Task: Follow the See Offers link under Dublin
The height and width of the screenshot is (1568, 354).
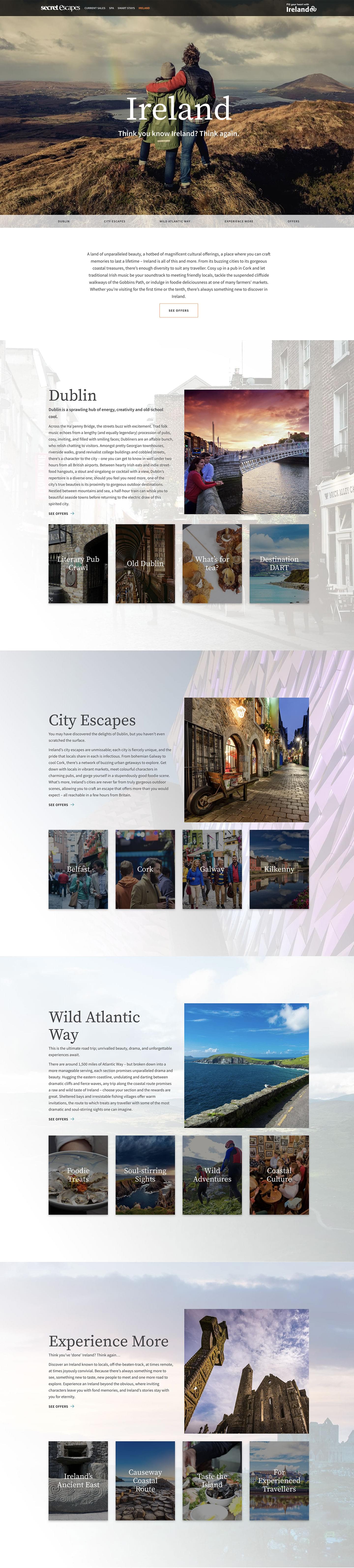Action: [x=59, y=514]
